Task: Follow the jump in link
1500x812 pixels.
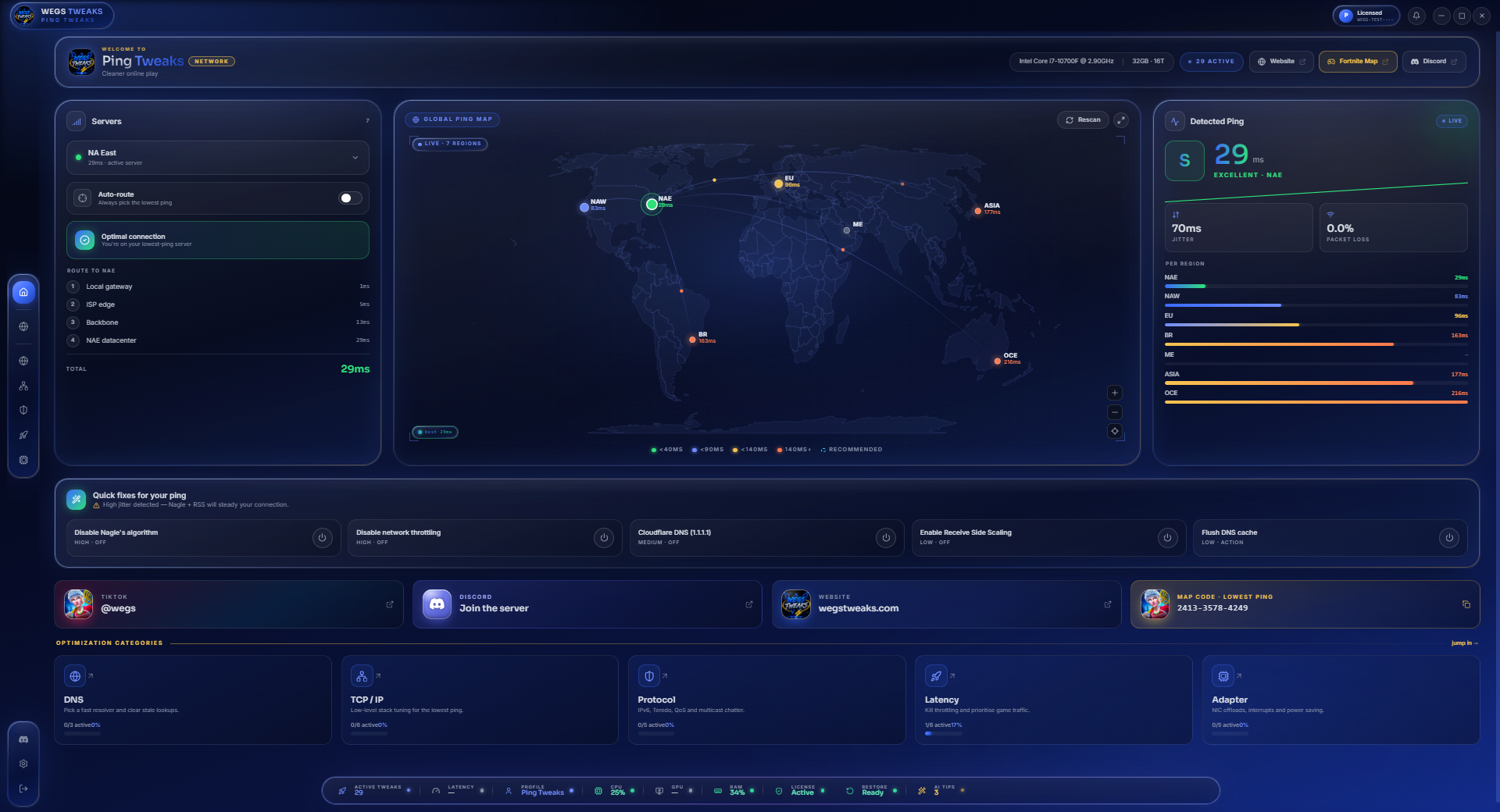Action: point(1465,643)
